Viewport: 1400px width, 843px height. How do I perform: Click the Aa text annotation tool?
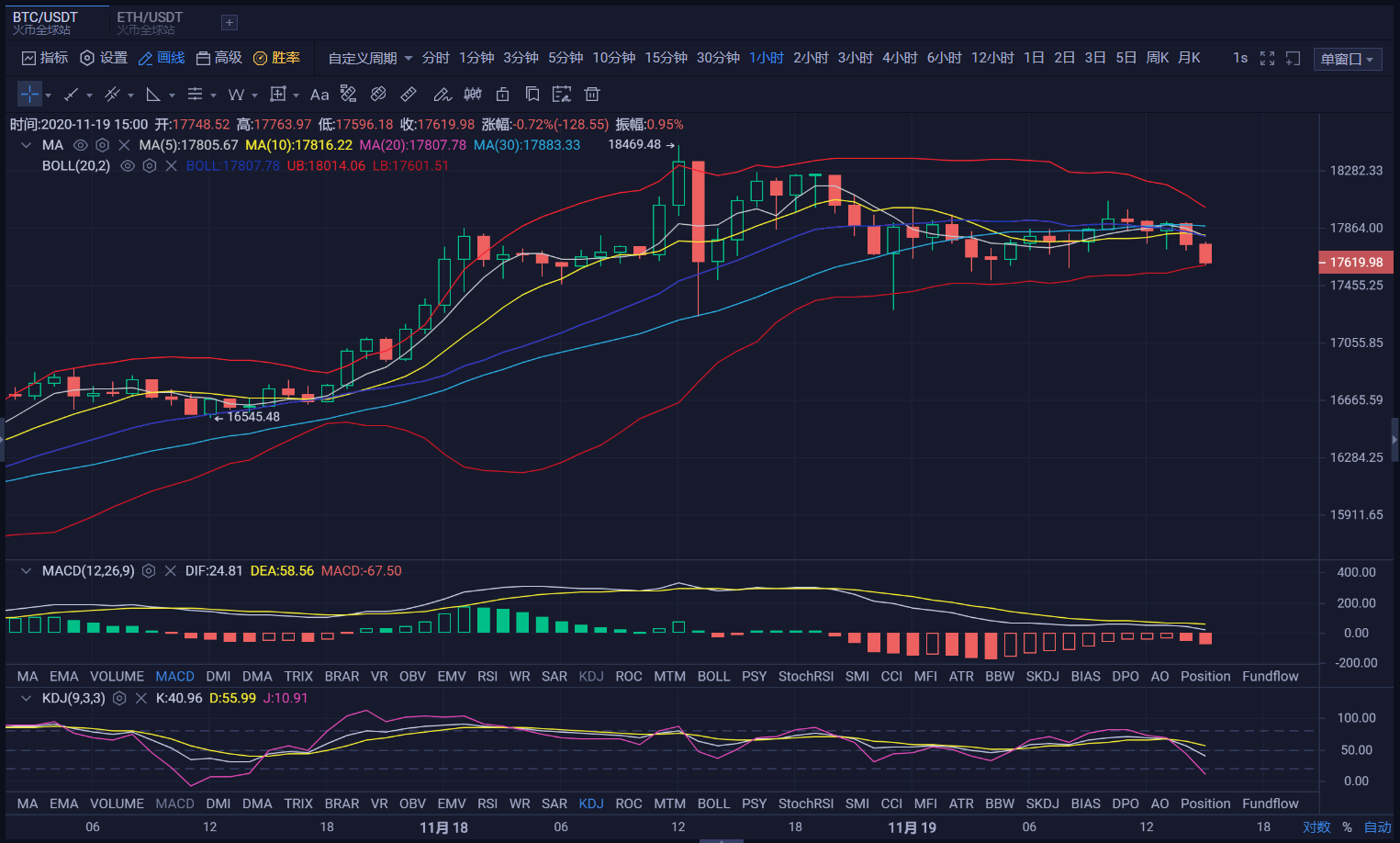319,95
